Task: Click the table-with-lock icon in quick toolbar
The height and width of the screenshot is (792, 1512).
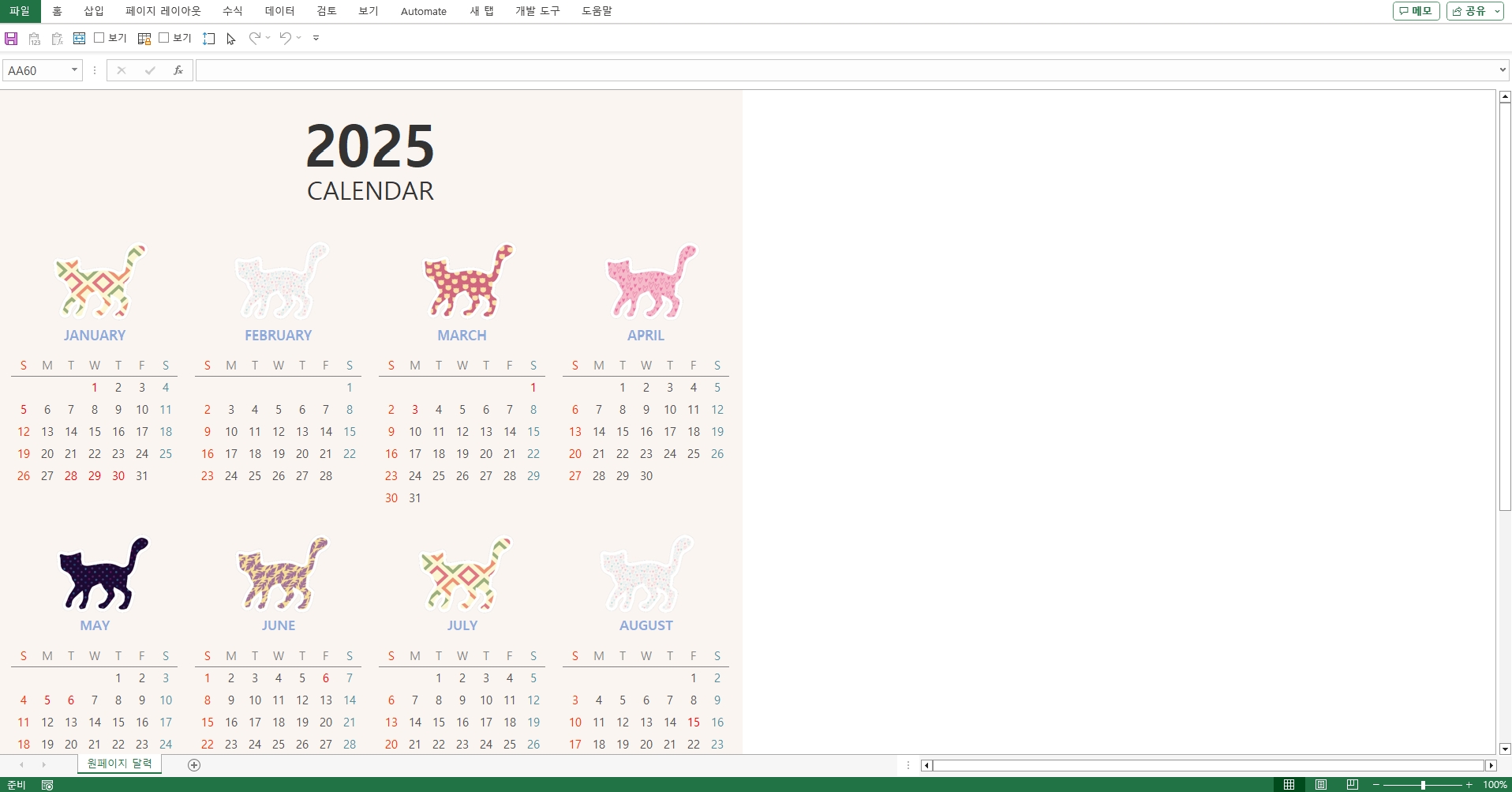Action: (x=144, y=39)
